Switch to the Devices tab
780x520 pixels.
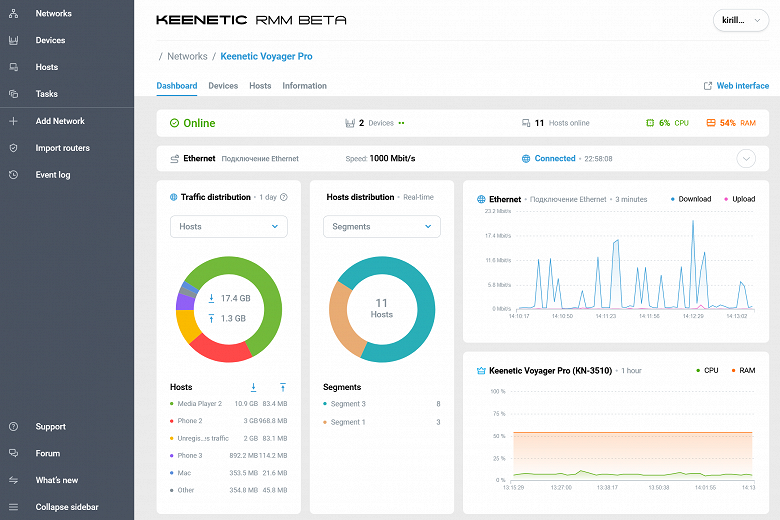click(x=223, y=86)
